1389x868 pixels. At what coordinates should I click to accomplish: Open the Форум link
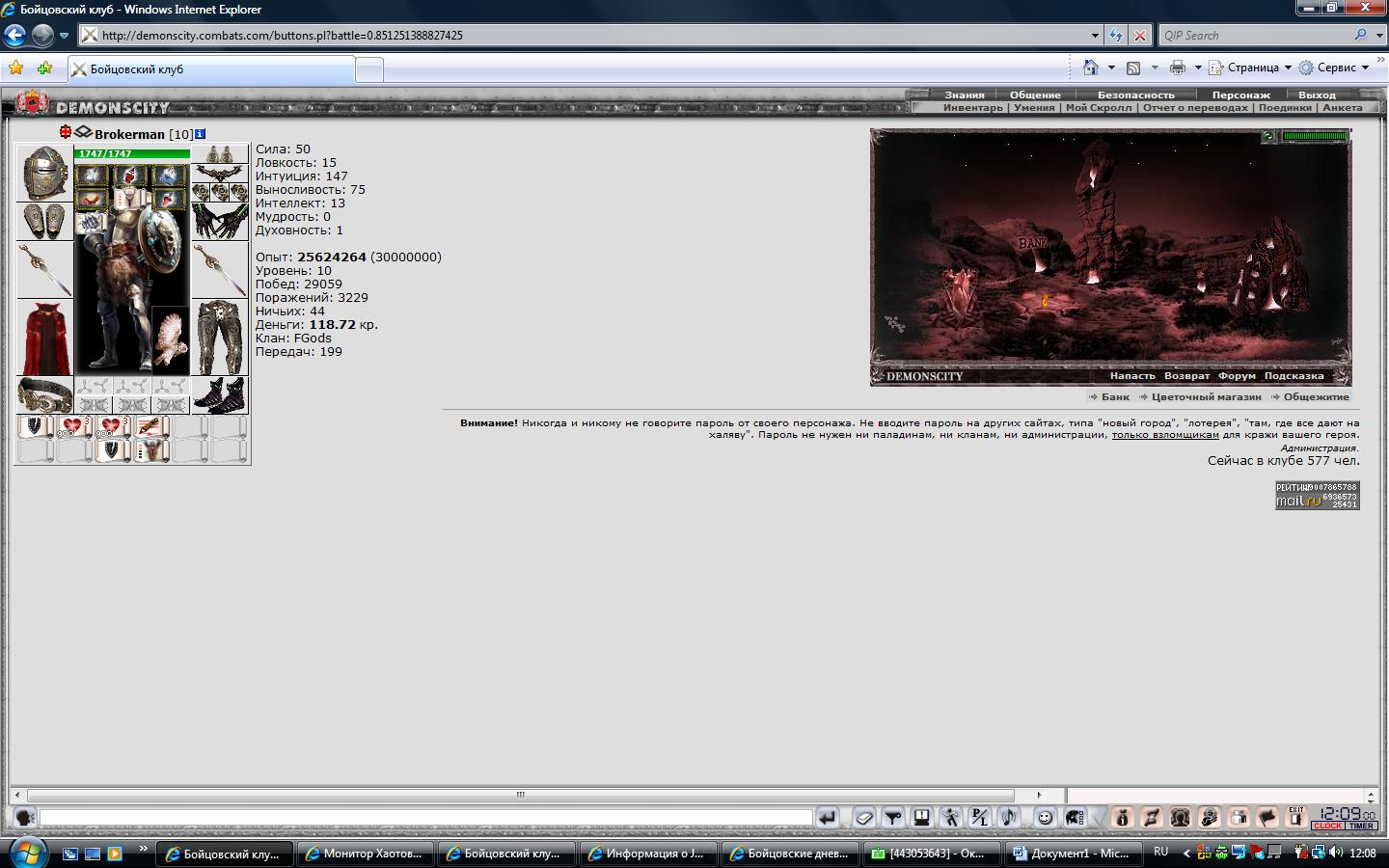1237,376
